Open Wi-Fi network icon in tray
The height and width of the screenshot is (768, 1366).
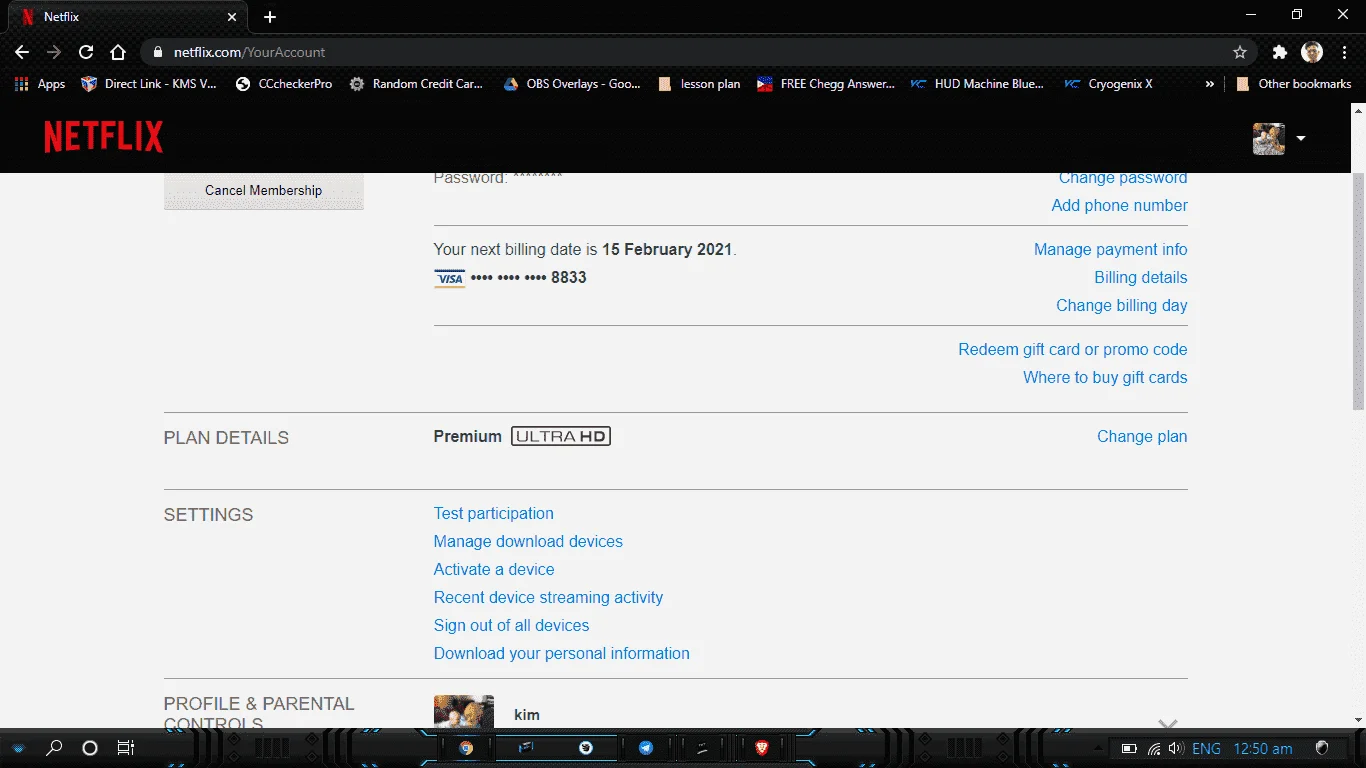coord(1153,748)
